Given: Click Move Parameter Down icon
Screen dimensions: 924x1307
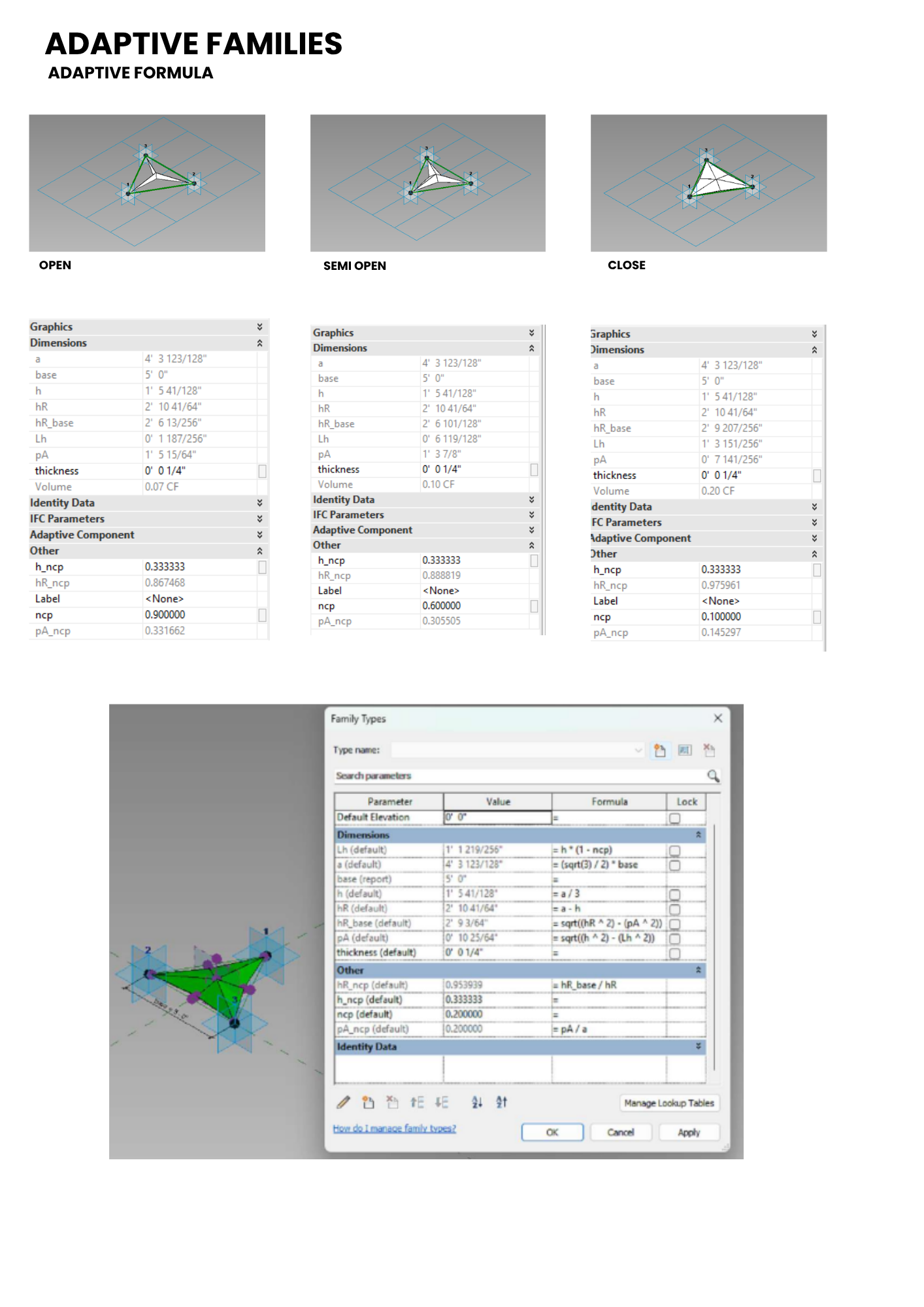Looking at the screenshot, I should tap(442, 1102).
